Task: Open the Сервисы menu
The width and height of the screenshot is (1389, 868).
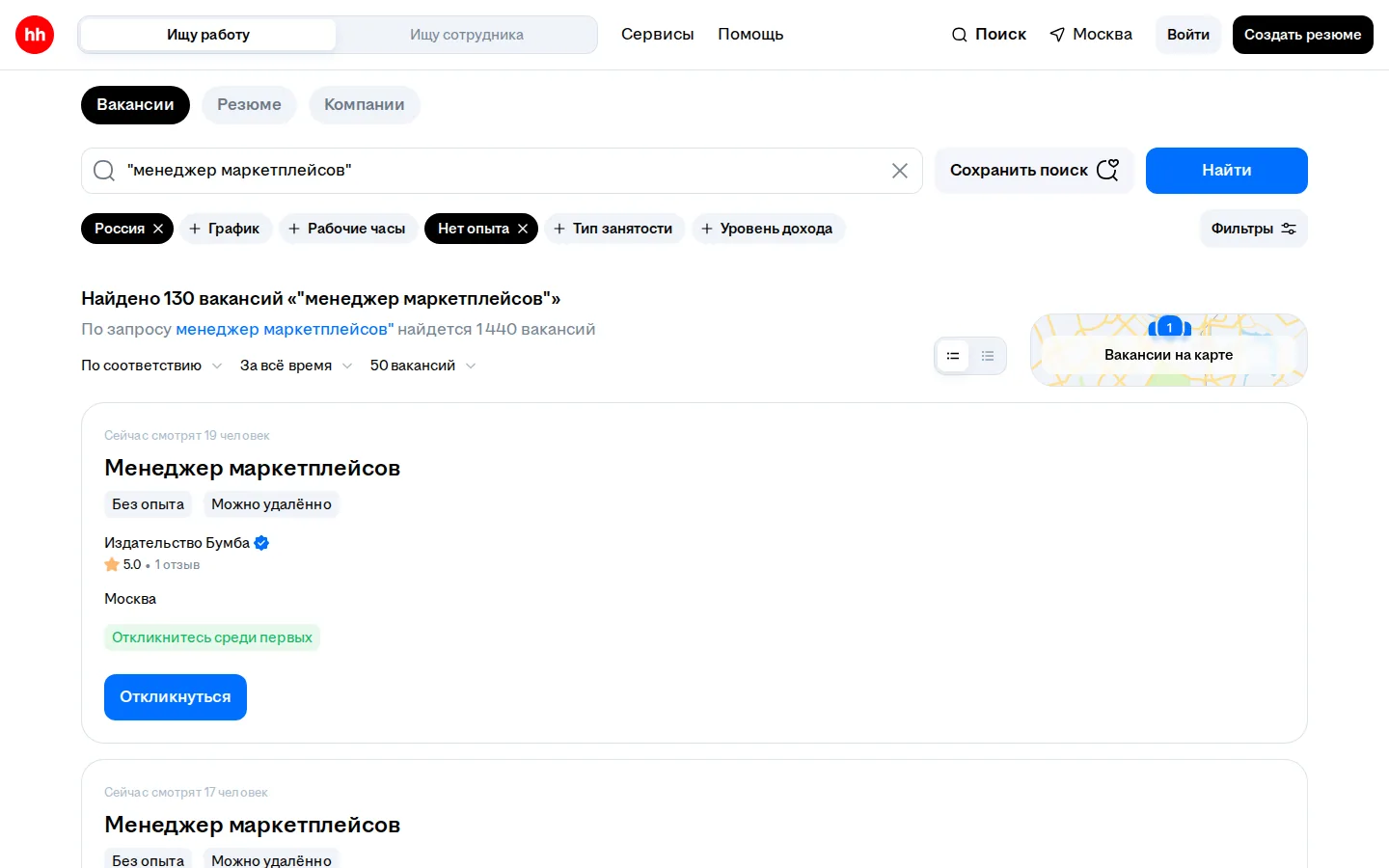Action: [x=658, y=35]
